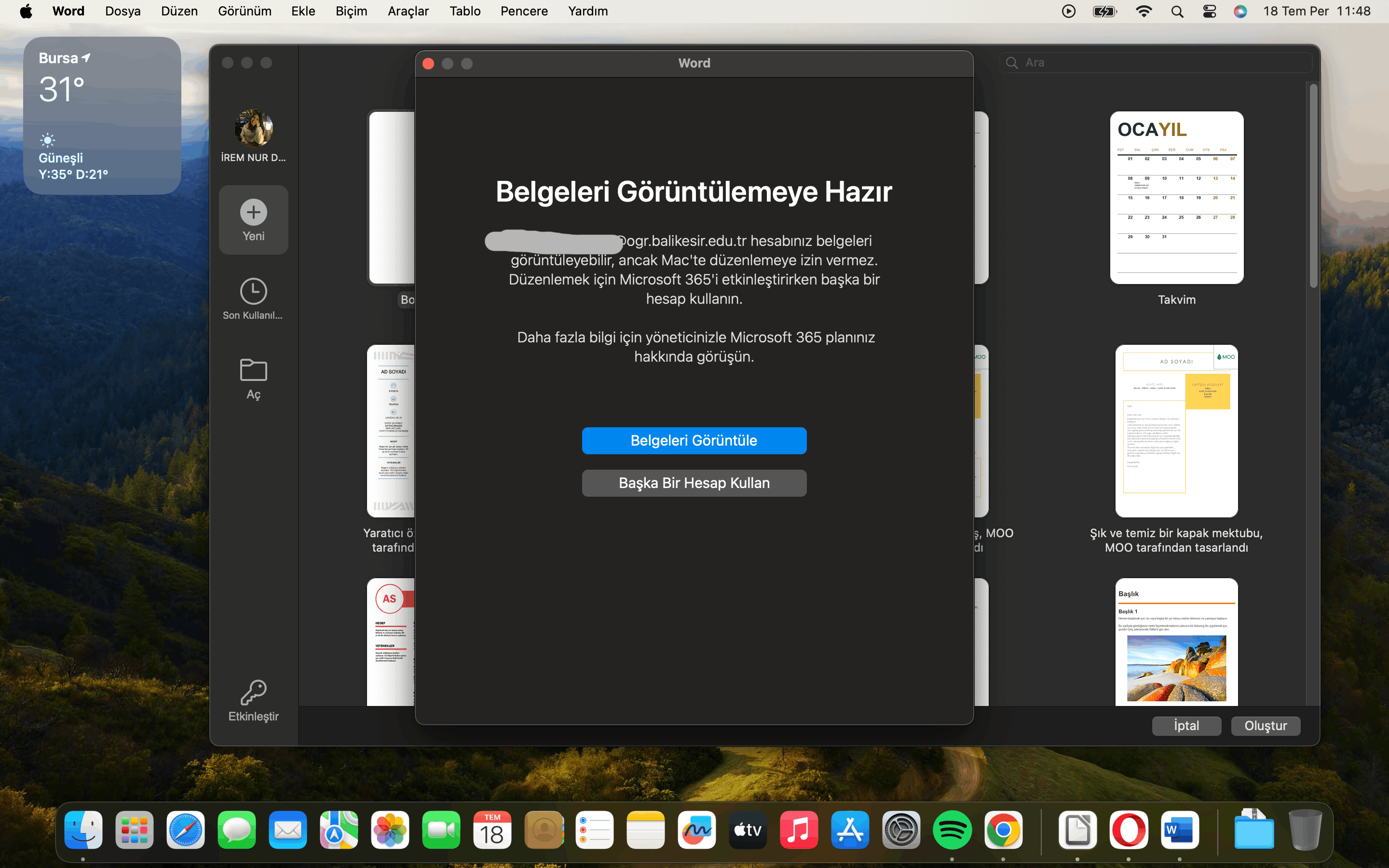The image size is (1389, 868).
Task: Open the Tablo menu
Action: [x=465, y=12]
